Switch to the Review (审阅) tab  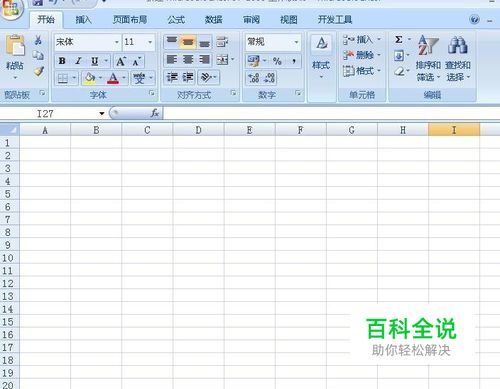pyautogui.click(x=251, y=20)
